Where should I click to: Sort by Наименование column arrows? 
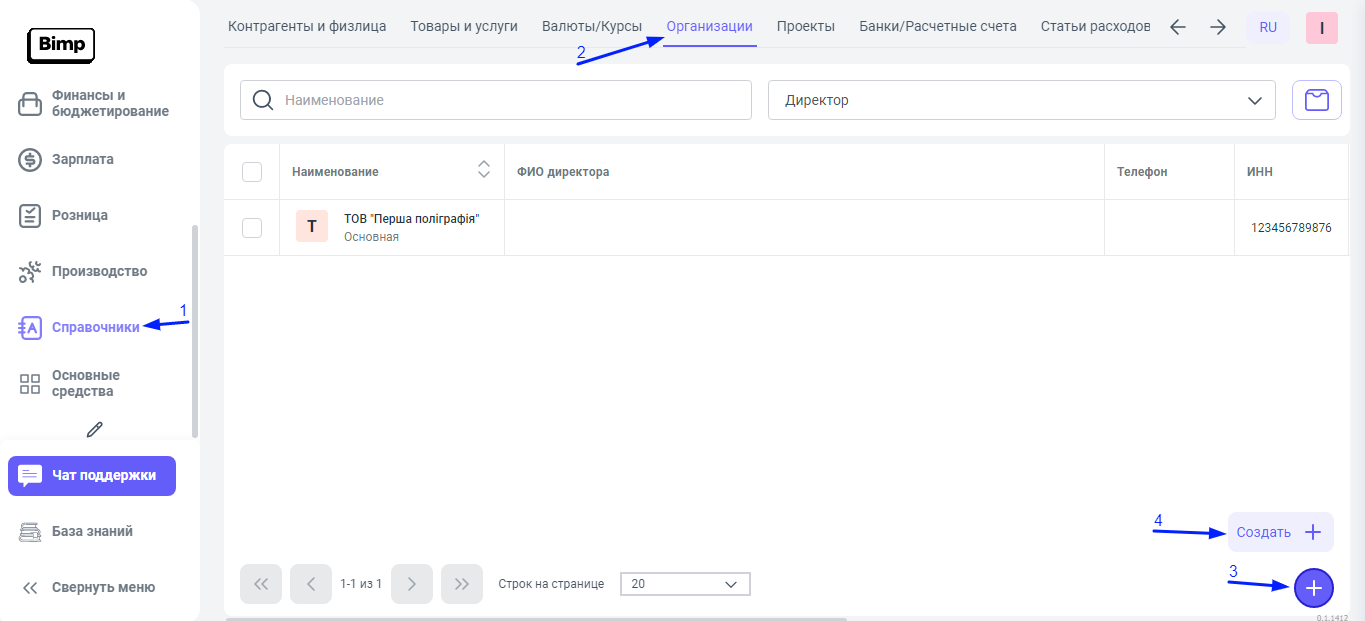(x=484, y=170)
